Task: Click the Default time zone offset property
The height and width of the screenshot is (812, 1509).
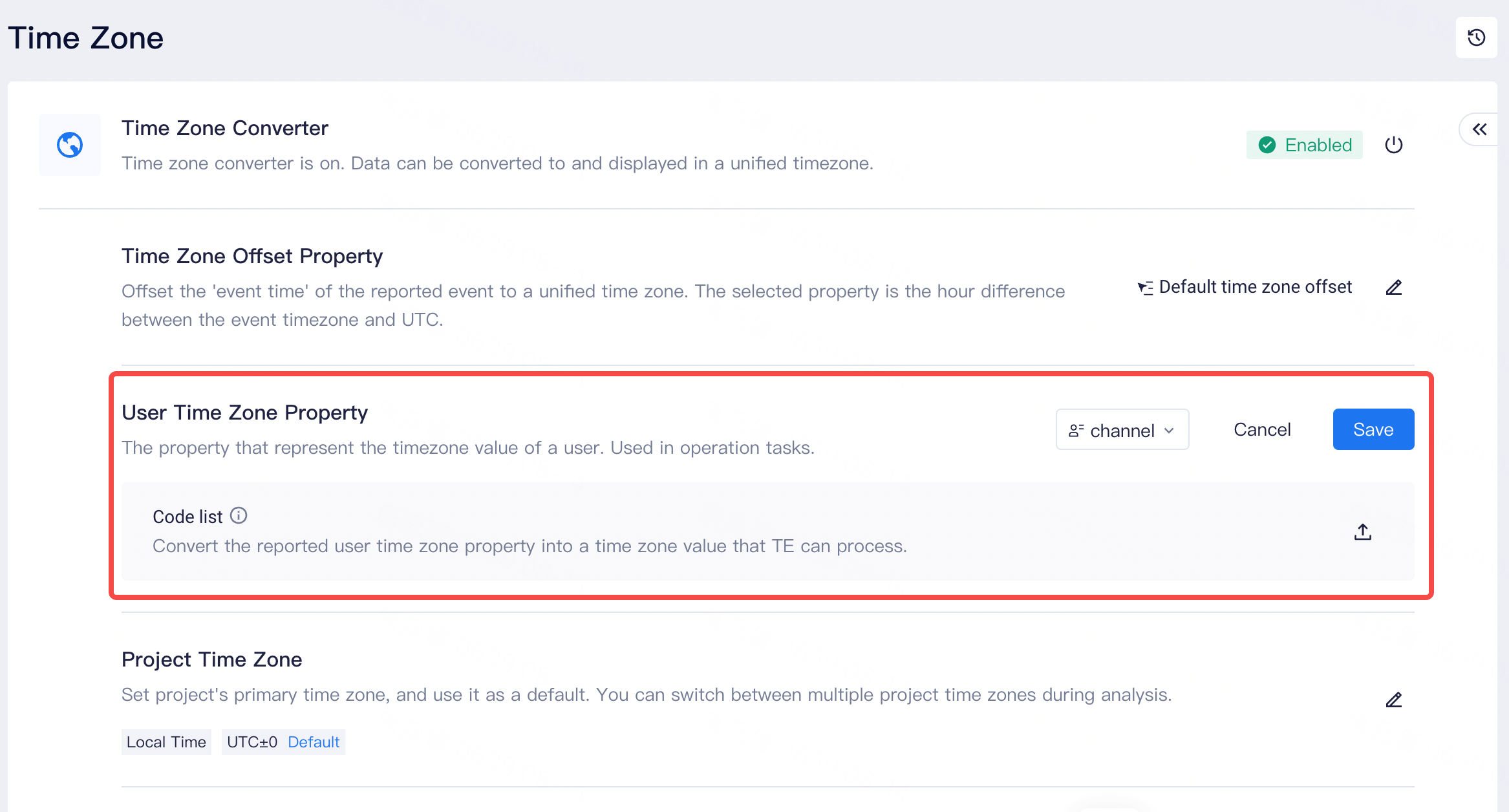Action: 1255,287
